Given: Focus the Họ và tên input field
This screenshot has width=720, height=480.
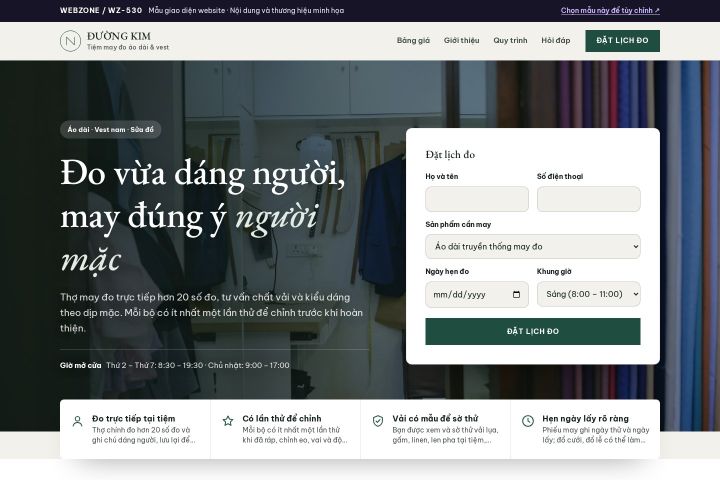Looking at the screenshot, I should (477, 199).
